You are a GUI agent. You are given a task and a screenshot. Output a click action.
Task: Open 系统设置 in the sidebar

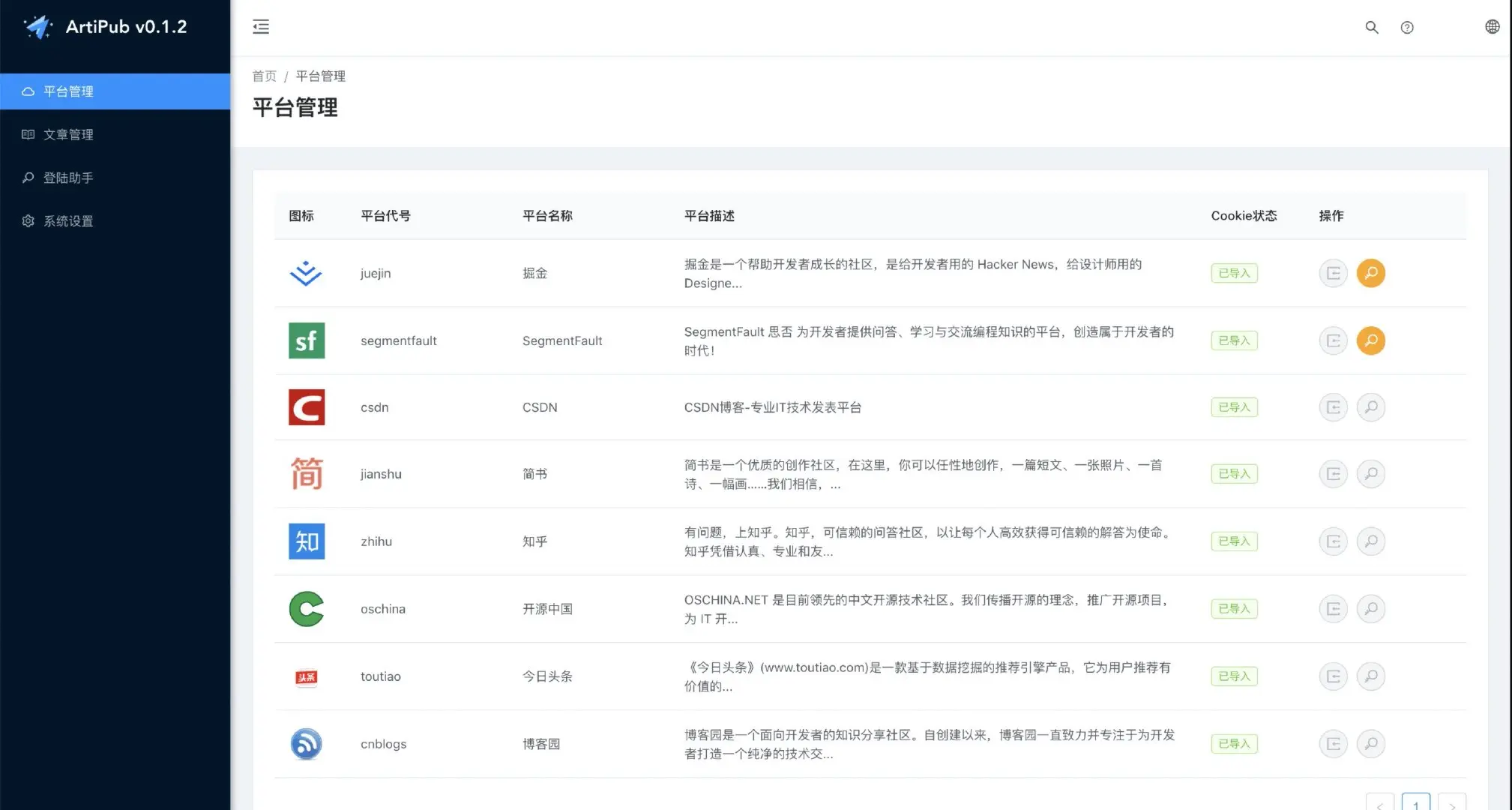(x=68, y=221)
